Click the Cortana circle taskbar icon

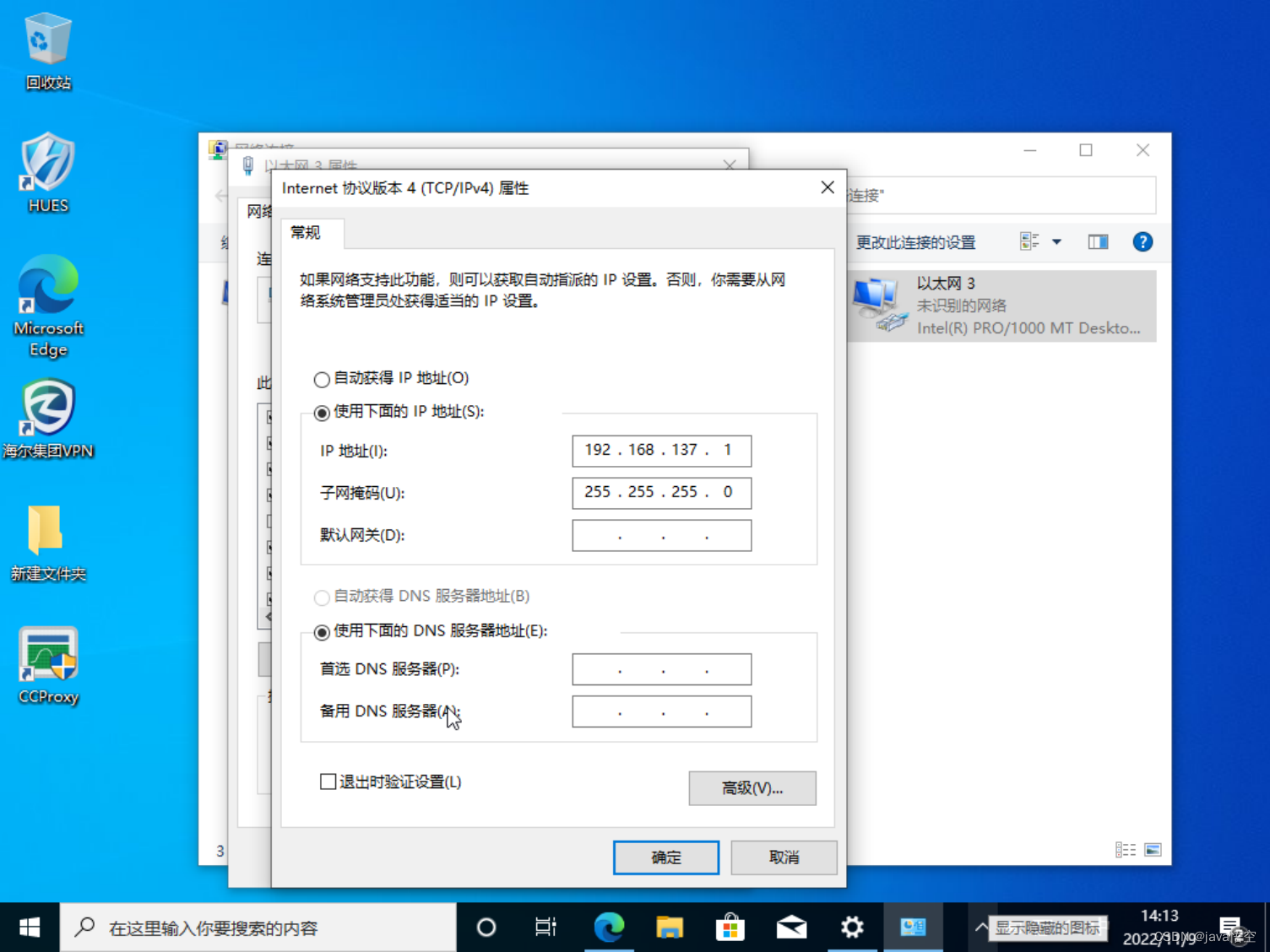point(486,928)
